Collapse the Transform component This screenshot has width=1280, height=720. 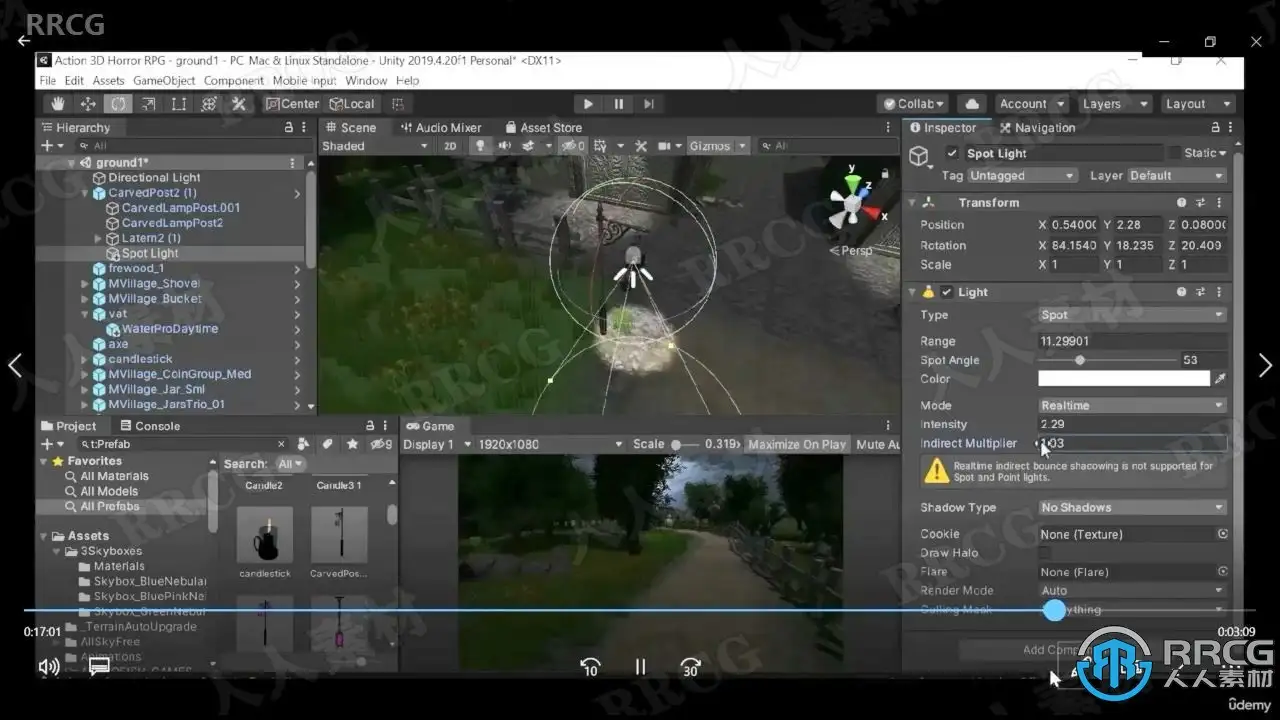(912, 203)
